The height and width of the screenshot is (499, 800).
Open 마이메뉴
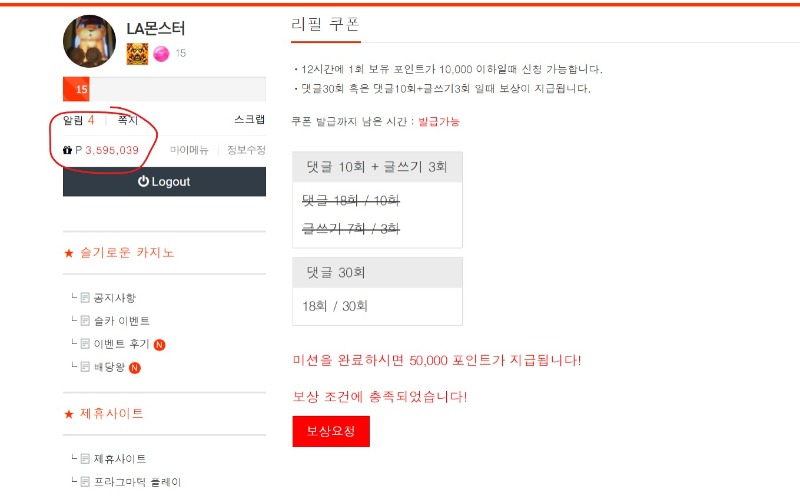pos(189,150)
